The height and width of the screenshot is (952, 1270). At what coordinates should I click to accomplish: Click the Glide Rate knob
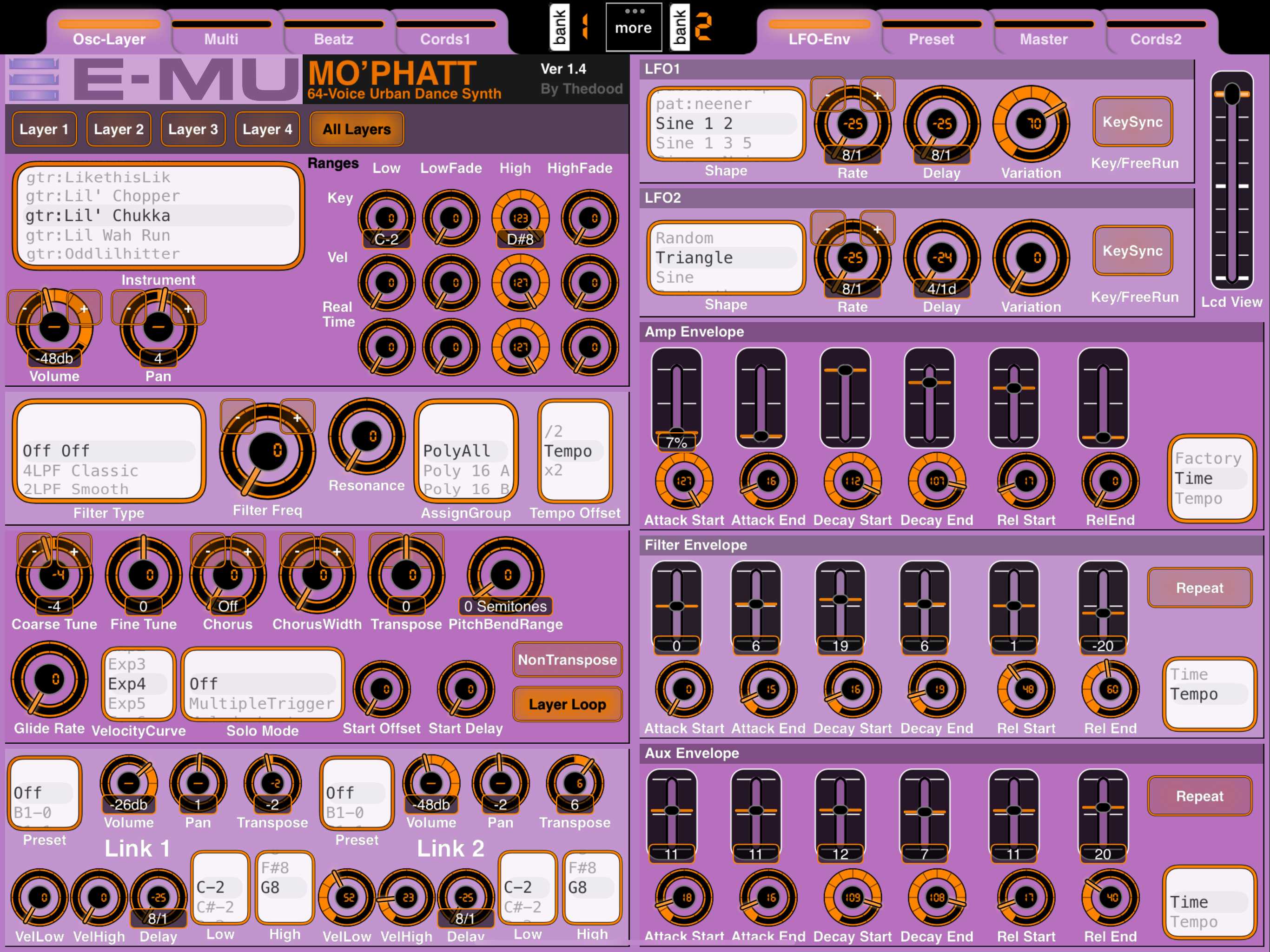pos(49,679)
